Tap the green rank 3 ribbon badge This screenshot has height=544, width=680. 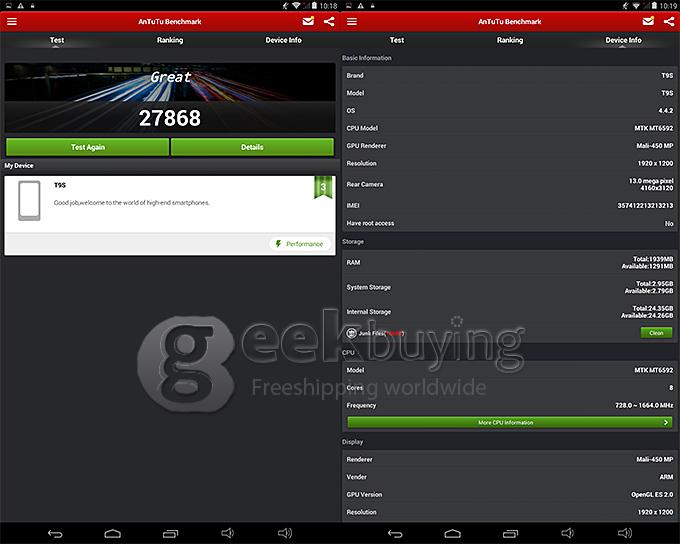click(323, 187)
